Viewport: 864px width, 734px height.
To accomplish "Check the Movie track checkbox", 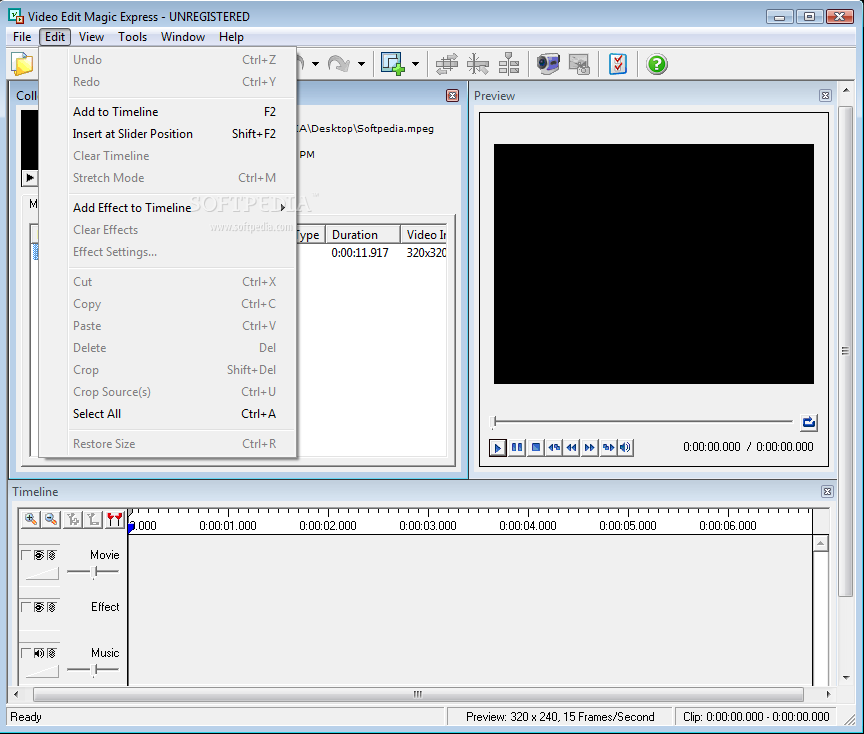I will [25, 554].
